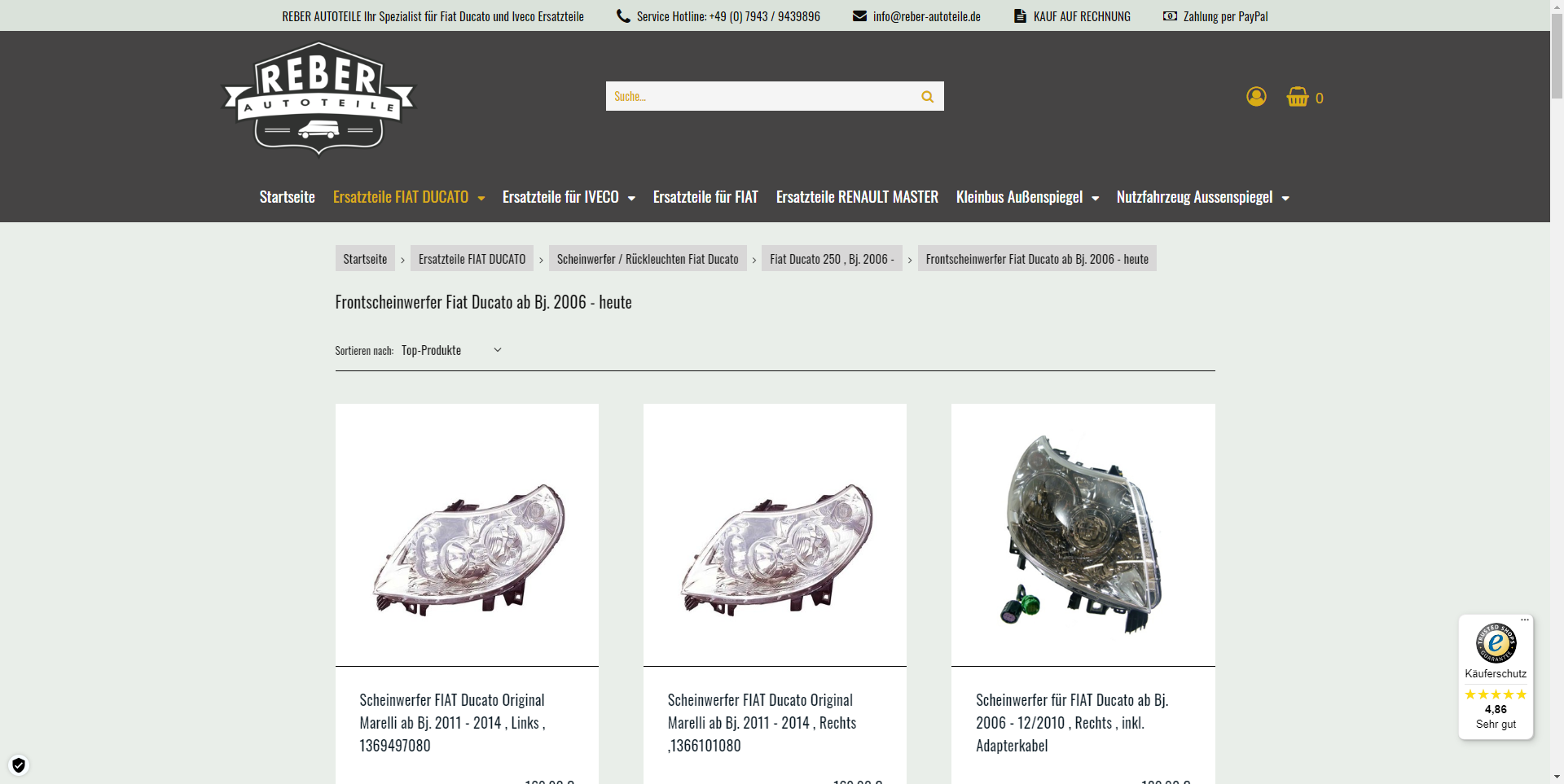
Task: Click the 4,86 Sehr gut rating
Action: coord(1496,716)
